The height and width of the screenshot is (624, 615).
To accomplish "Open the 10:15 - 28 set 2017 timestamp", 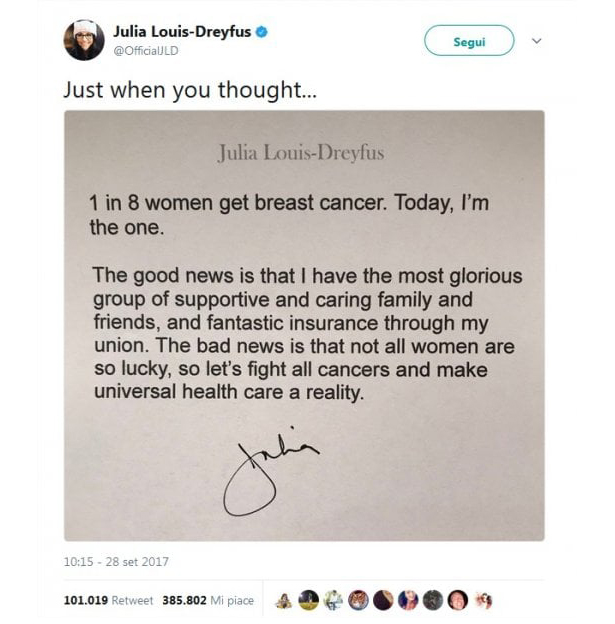I will (116, 562).
